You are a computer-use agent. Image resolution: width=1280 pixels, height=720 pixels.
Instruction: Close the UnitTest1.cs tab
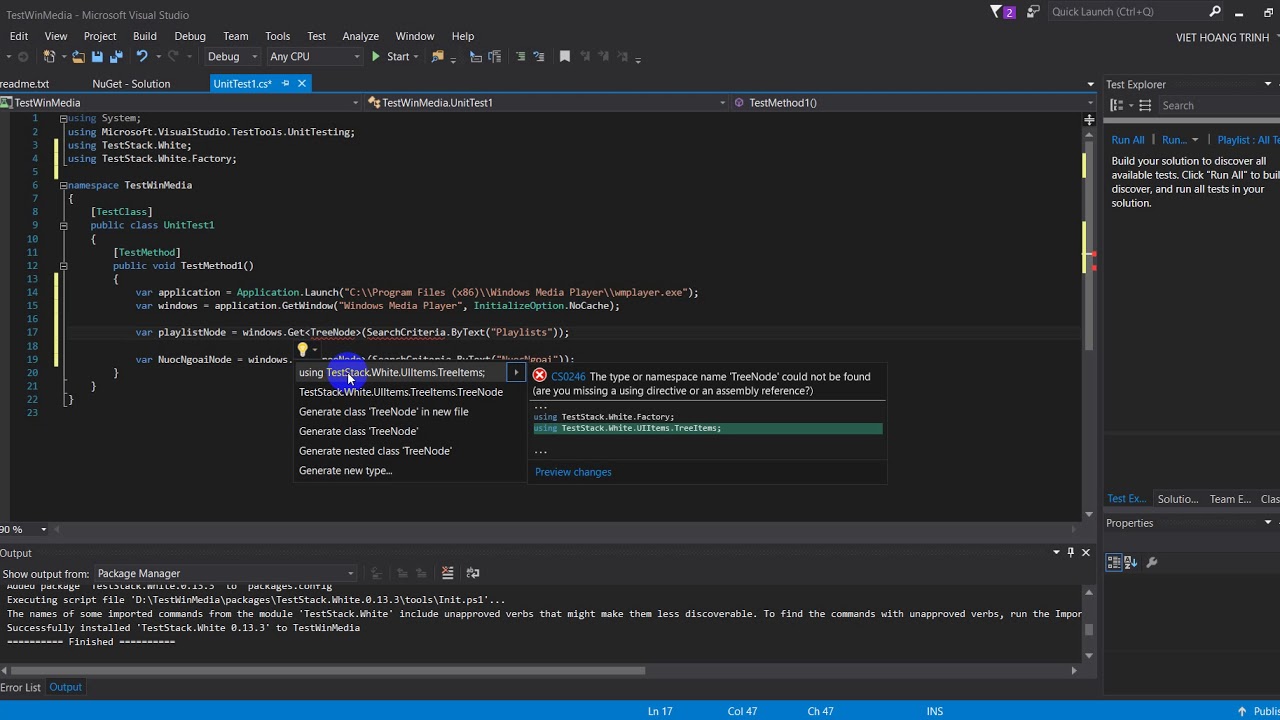(x=301, y=84)
